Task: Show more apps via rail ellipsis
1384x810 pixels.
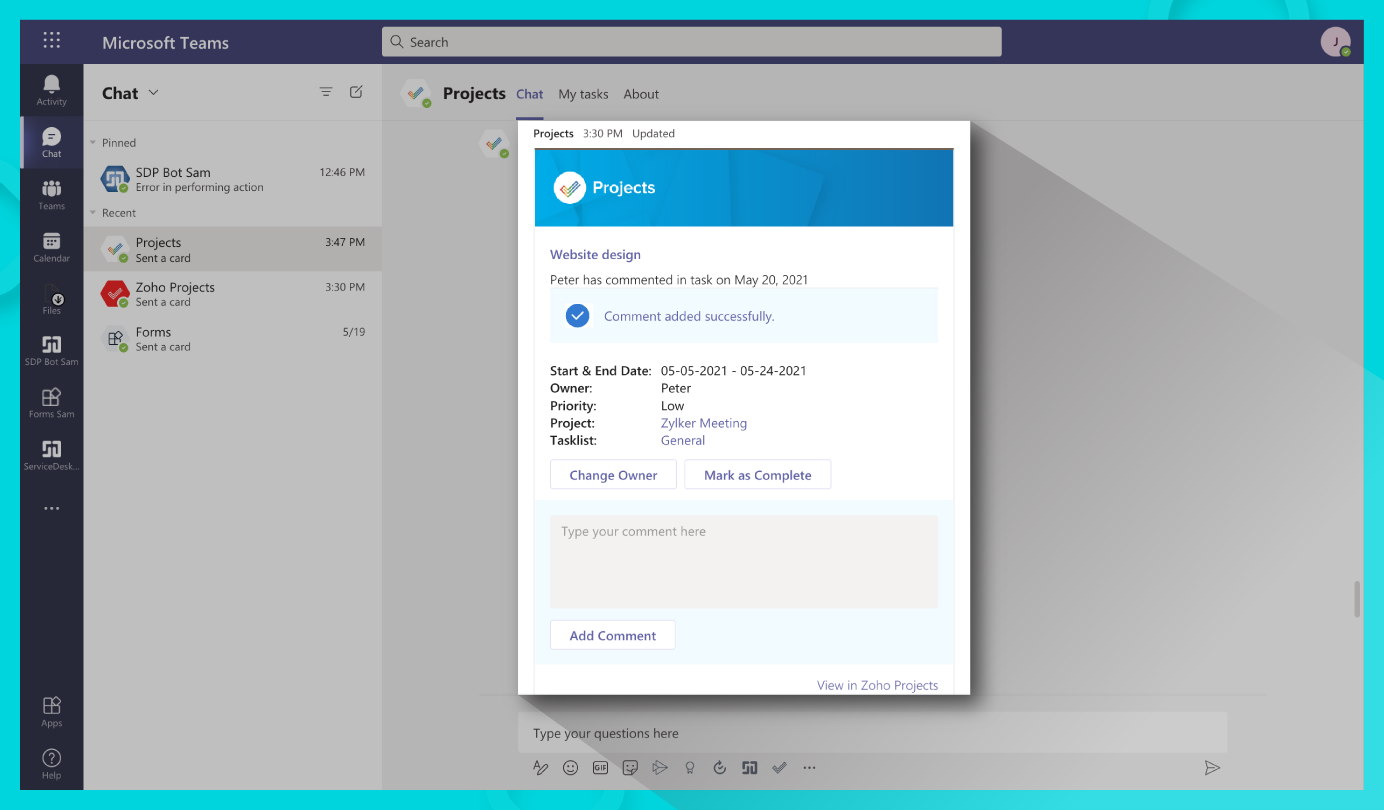Action: coord(52,509)
